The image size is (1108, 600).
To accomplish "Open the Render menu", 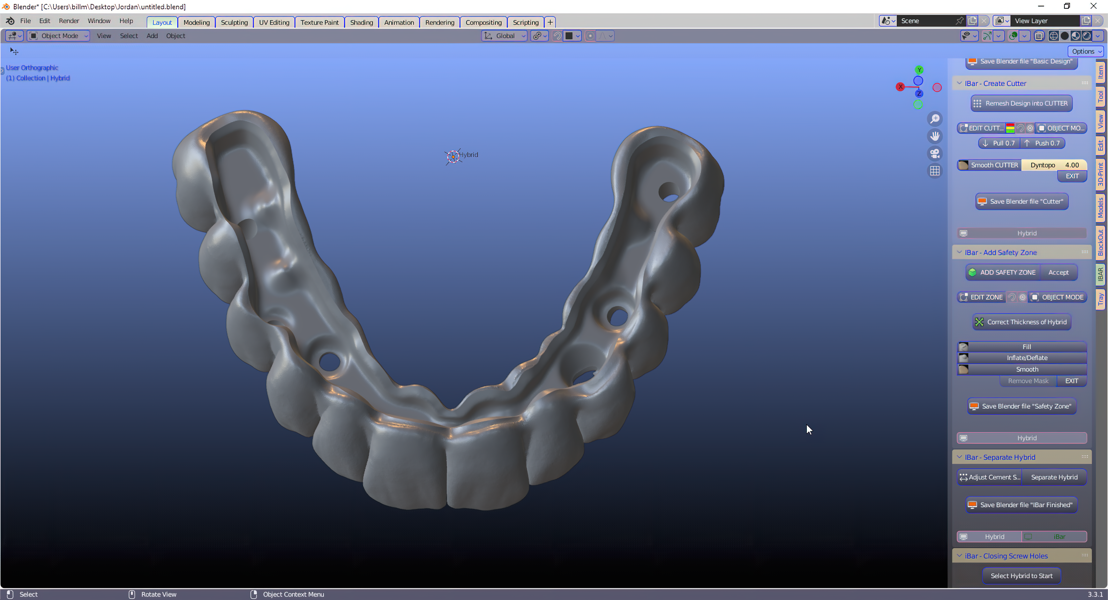I will click(x=69, y=21).
